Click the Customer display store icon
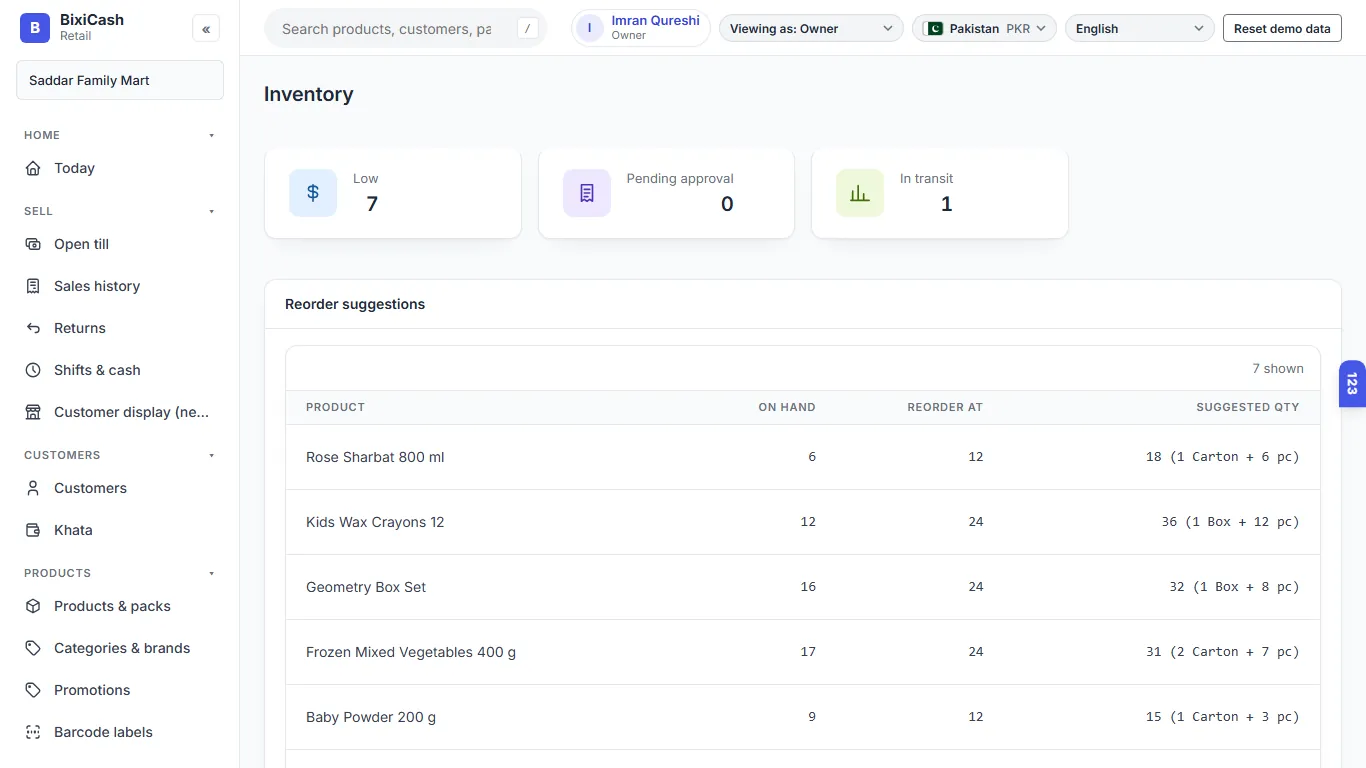This screenshot has width=1366, height=768. click(33, 412)
